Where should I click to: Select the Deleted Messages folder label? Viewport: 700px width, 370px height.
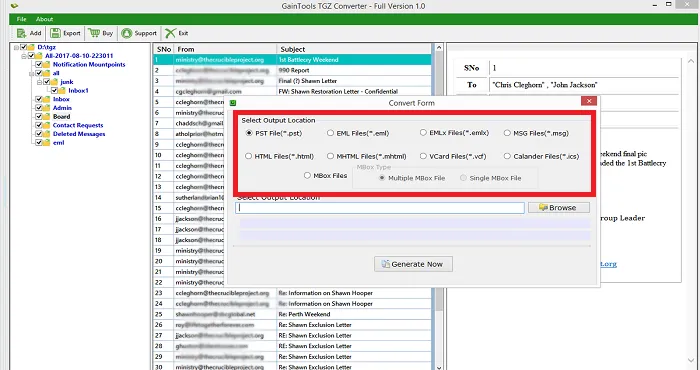click(x=79, y=134)
